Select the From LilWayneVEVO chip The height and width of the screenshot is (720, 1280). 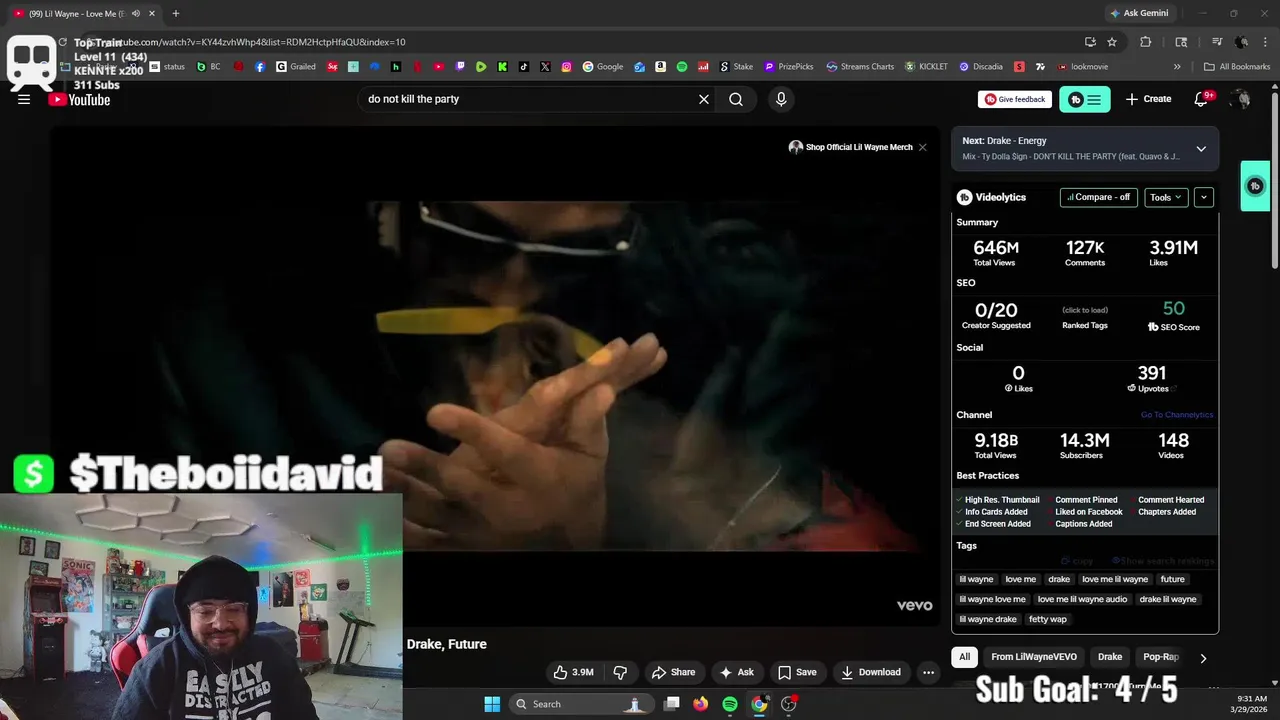pos(1034,657)
